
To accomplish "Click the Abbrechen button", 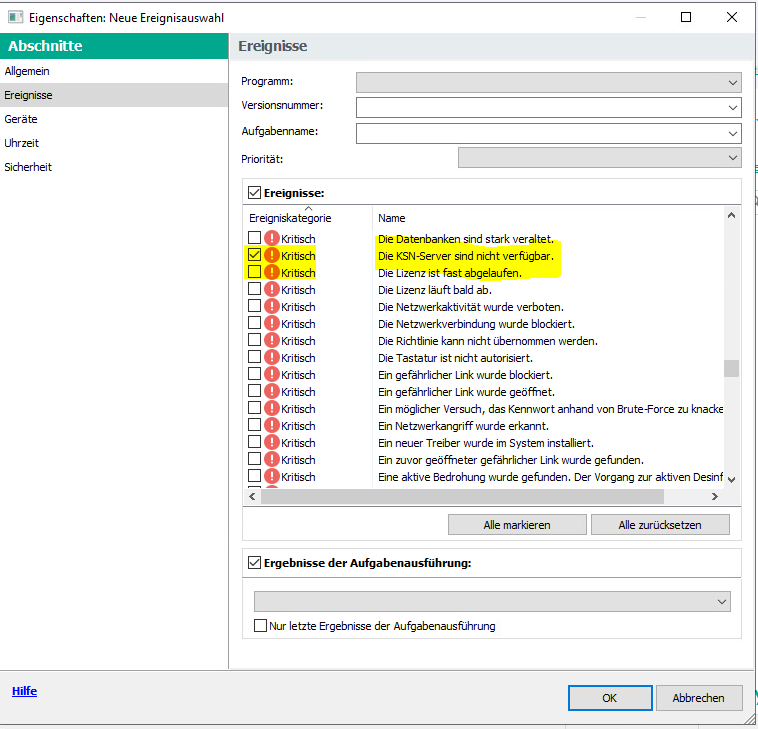I will point(699,698).
